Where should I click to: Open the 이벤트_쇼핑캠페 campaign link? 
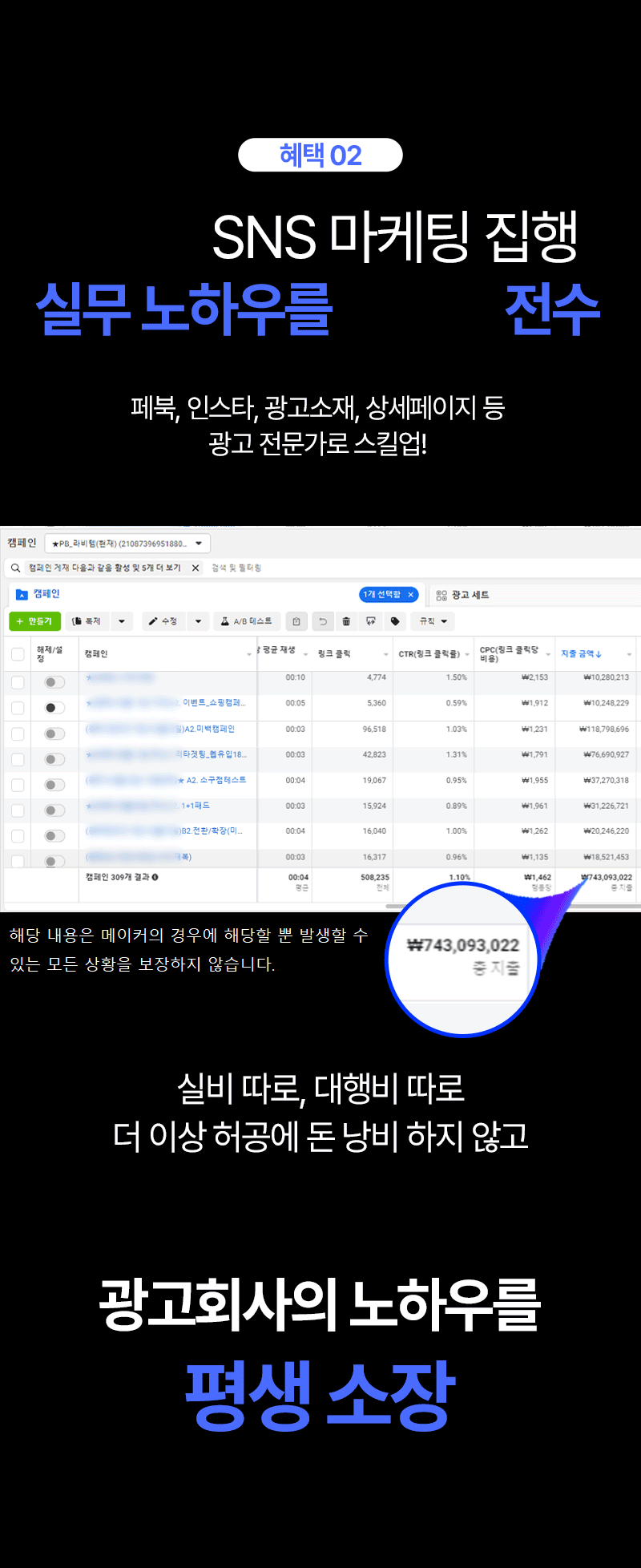pos(167,703)
